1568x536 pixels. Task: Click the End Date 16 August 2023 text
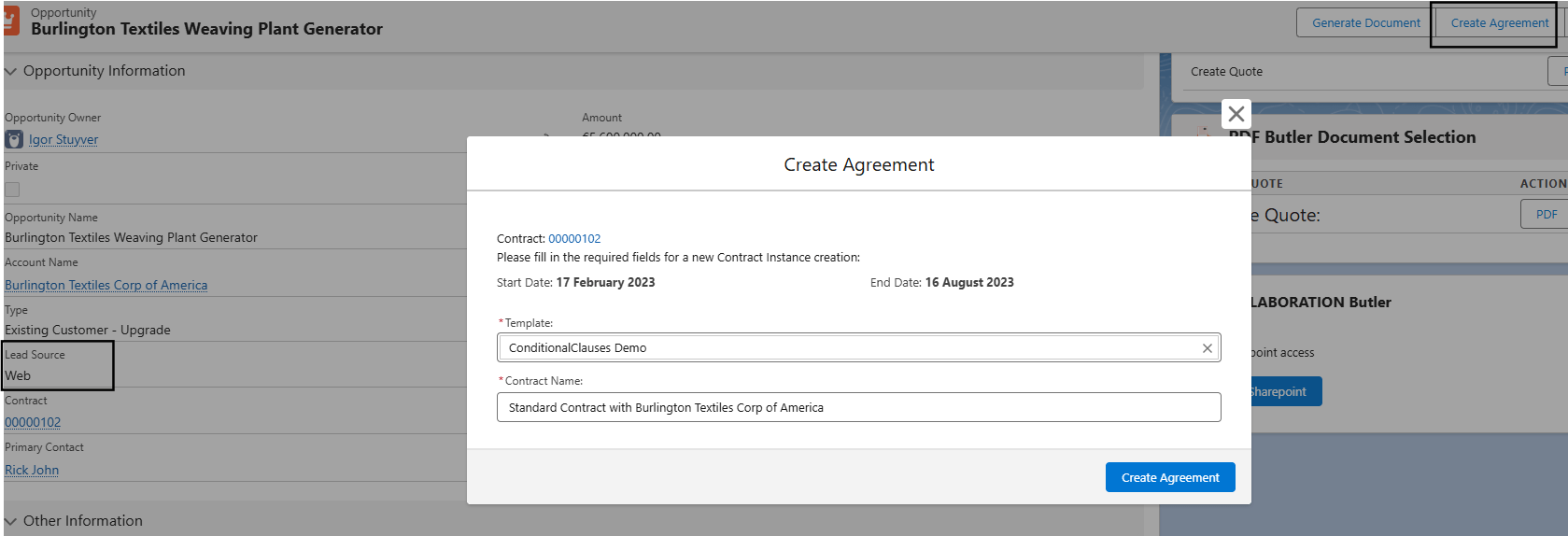(x=942, y=283)
